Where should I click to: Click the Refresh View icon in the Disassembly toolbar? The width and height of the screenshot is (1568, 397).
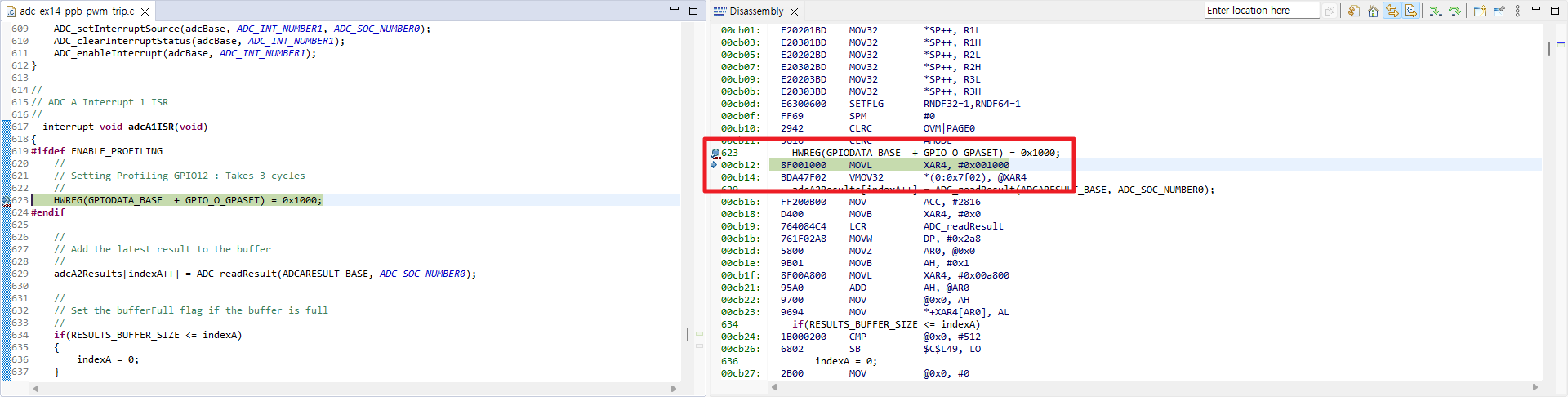pyautogui.click(x=1354, y=11)
